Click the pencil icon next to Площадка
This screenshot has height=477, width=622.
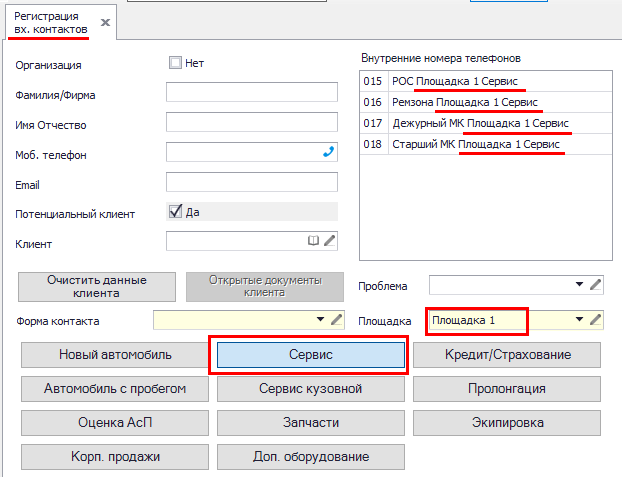[596, 320]
